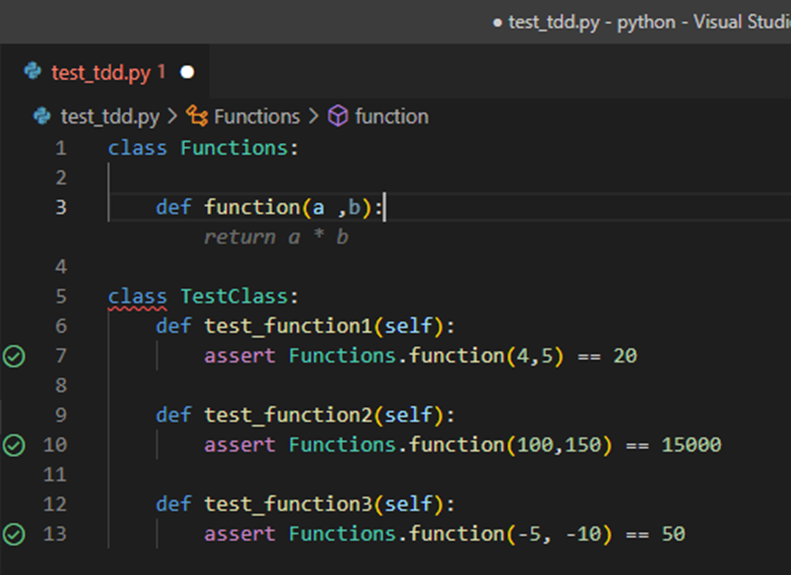
Task: Click the class symbol icon before Functions breadcrumb
Action: tap(197, 116)
